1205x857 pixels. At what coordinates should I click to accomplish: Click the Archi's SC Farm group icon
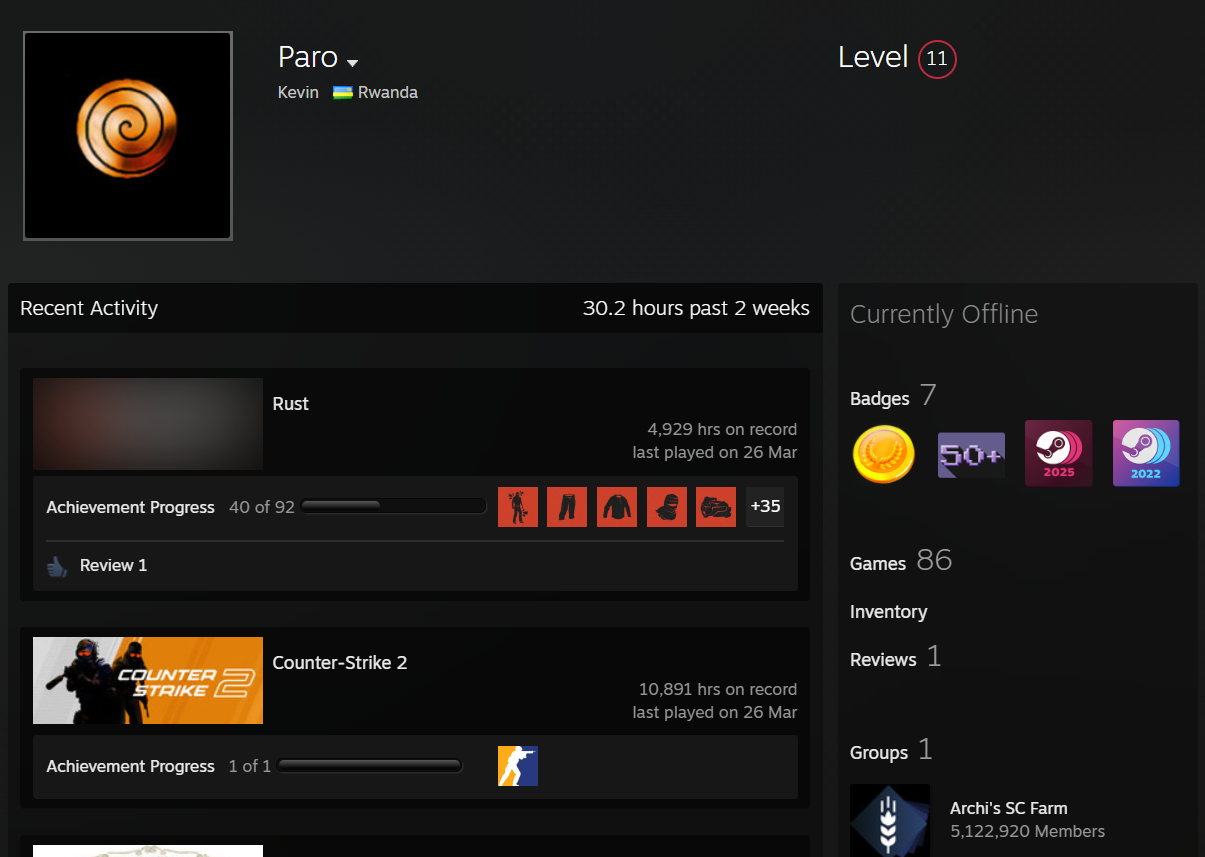(890, 820)
